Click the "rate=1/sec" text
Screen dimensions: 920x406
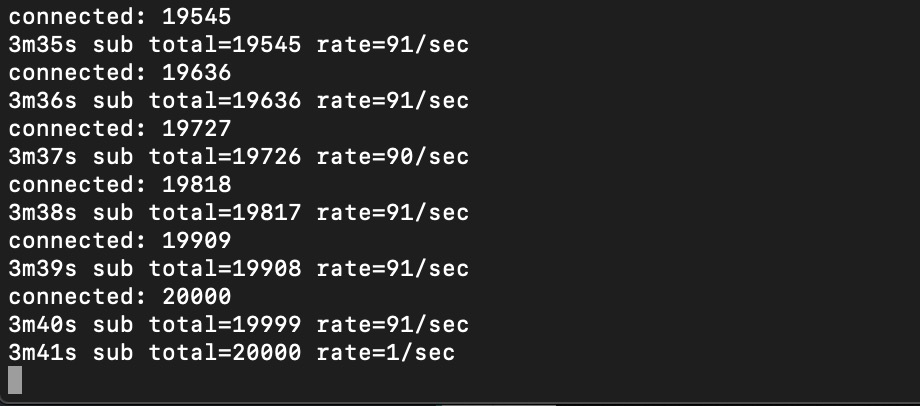click(385, 353)
